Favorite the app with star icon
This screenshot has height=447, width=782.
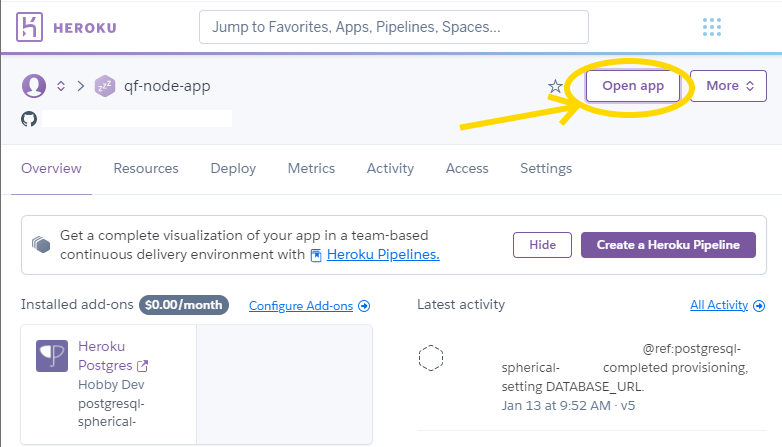[x=555, y=87]
